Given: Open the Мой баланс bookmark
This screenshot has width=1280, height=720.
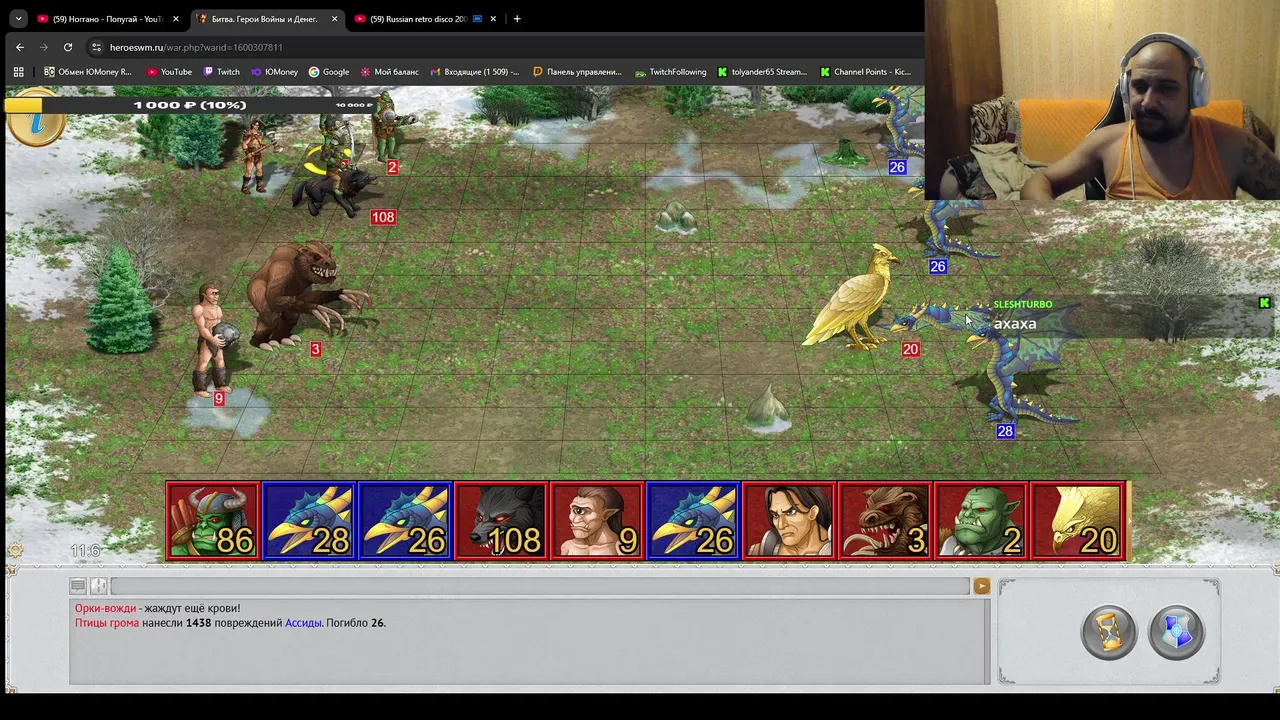Looking at the screenshot, I should (389, 72).
